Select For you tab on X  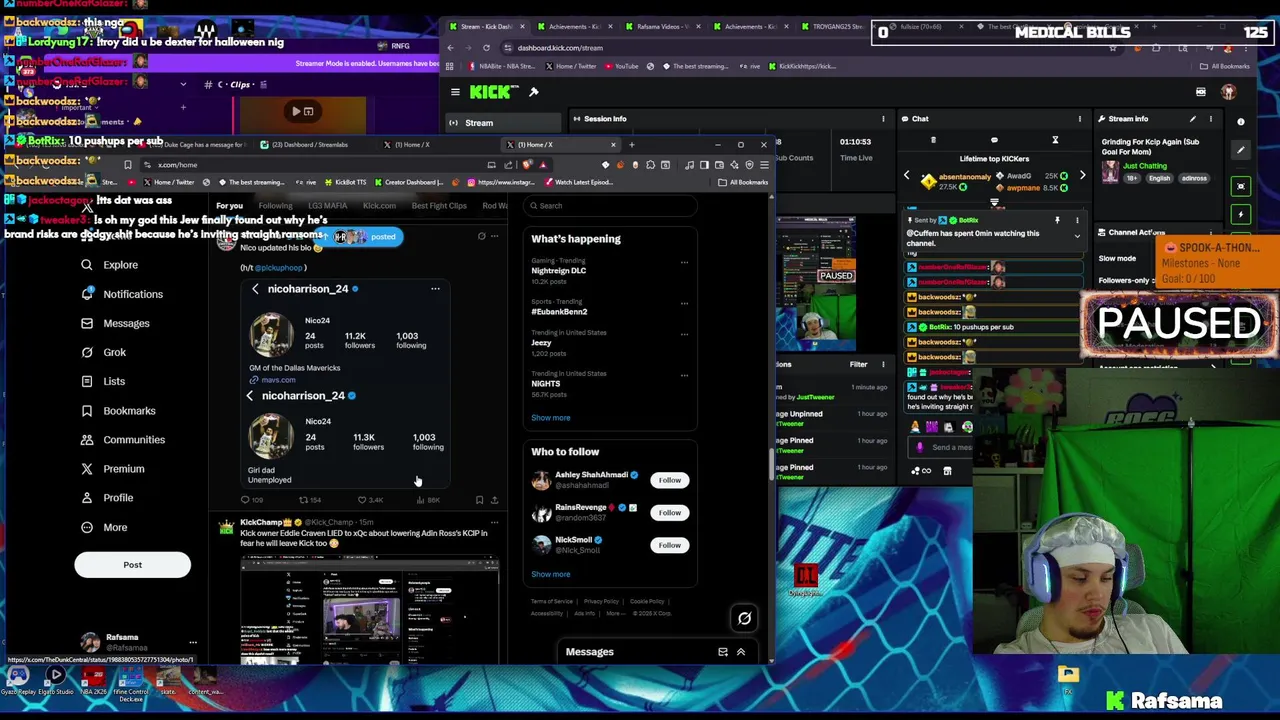[x=229, y=206]
